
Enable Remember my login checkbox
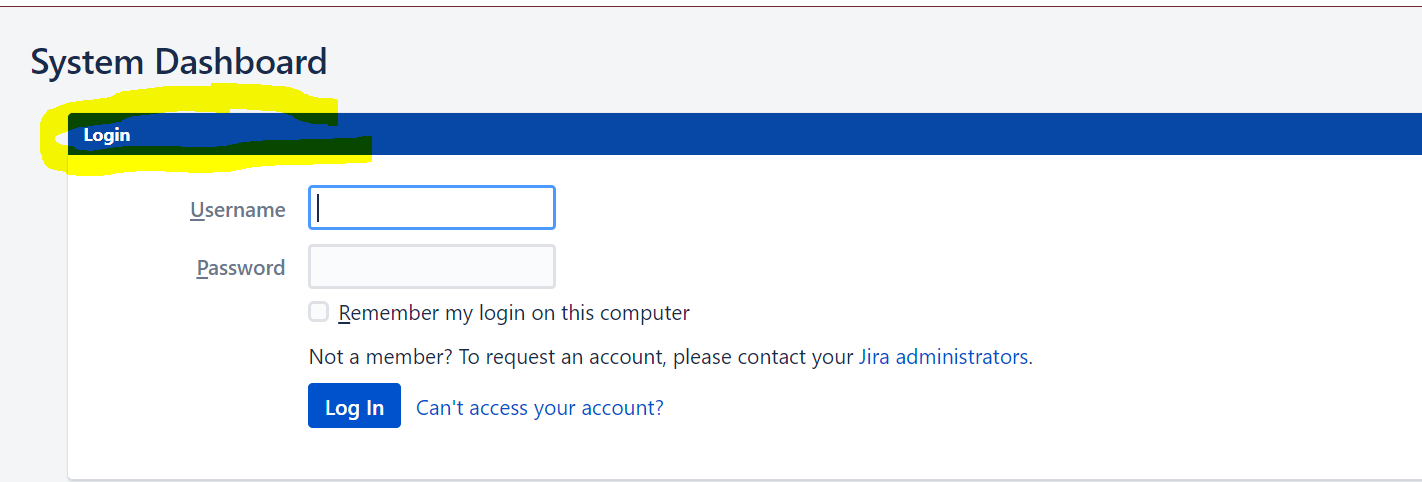318,312
